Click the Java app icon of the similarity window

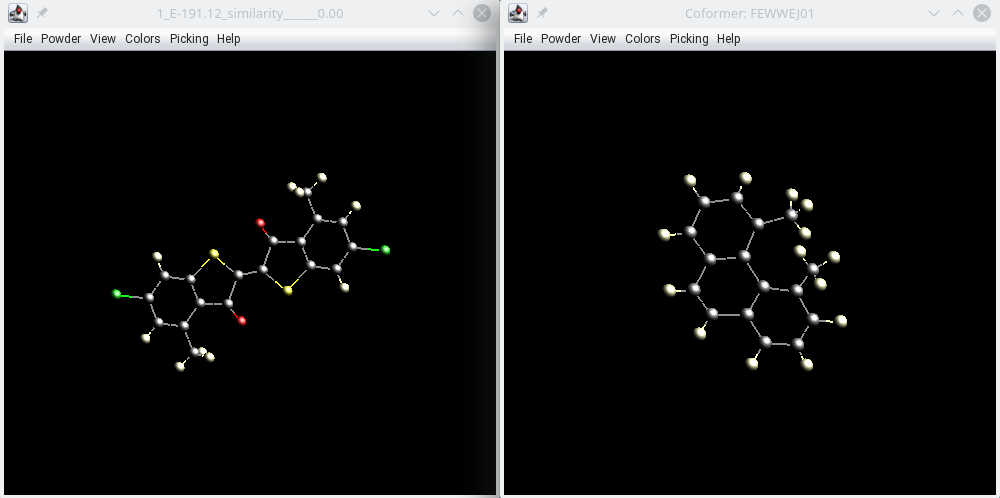(x=18, y=13)
